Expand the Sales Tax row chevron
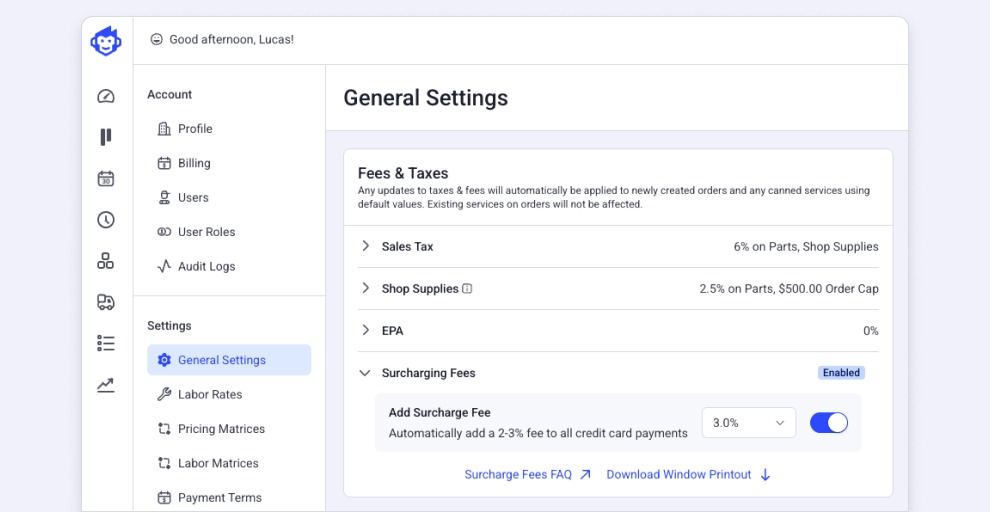Viewport: 990px width, 512px height. pyautogui.click(x=365, y=246)
